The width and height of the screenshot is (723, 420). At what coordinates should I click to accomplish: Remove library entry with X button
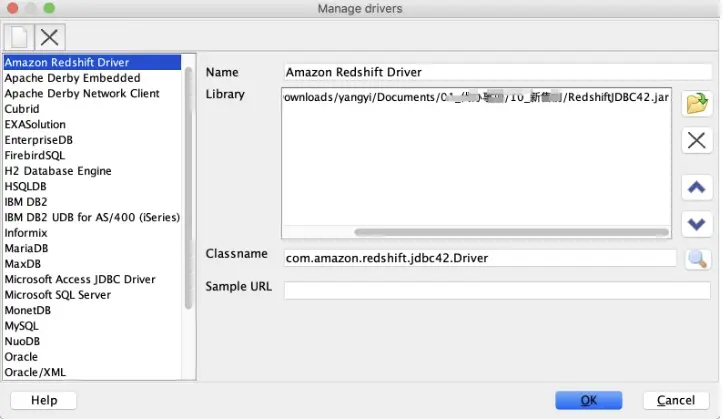pos(697,141)
